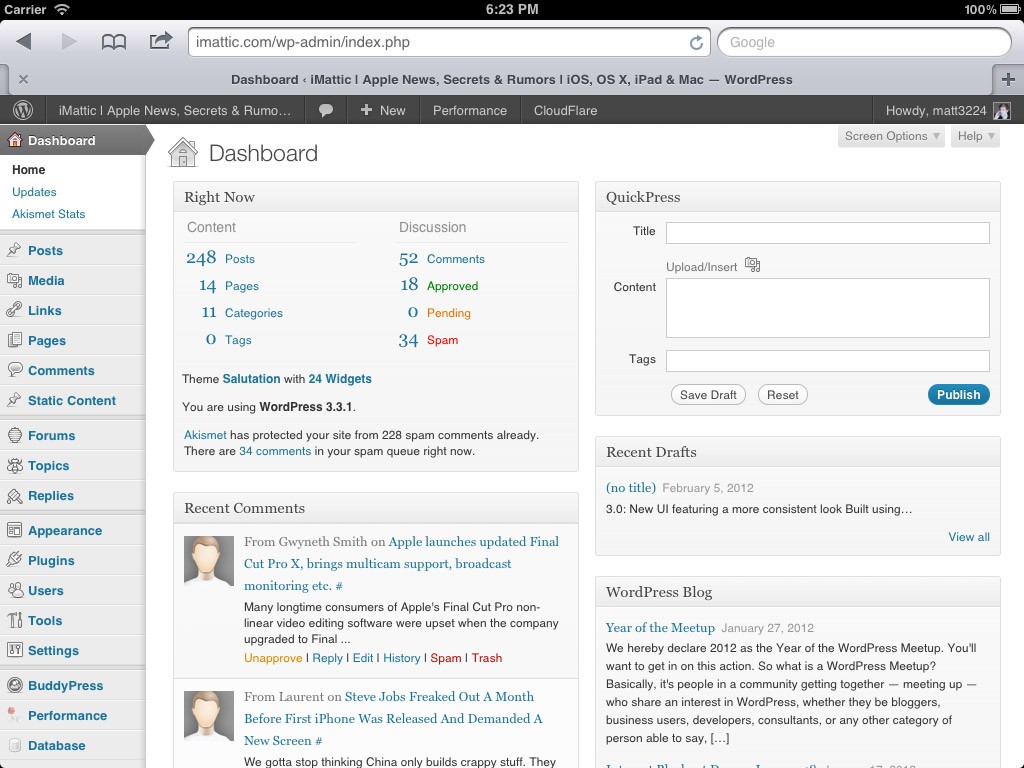The image size is (1024, 768).
Task: Click the matt3224 avatar in admin bar
Action: [x=1002, y=110]
